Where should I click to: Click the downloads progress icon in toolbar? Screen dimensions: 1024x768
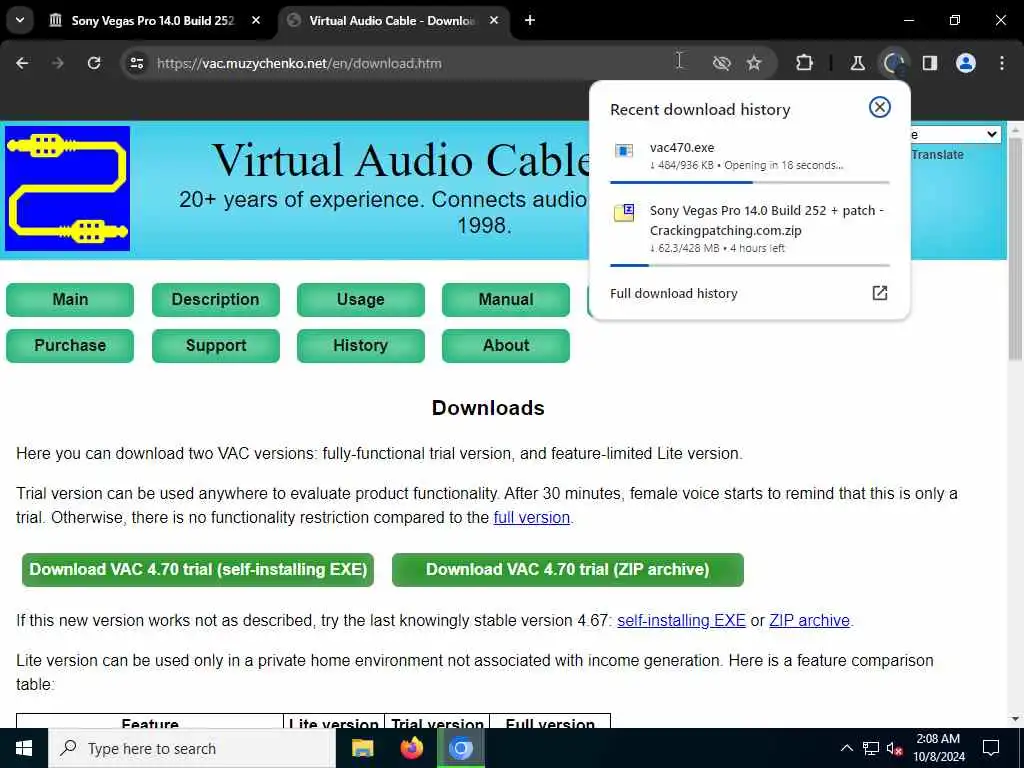[x=893, y=63]
